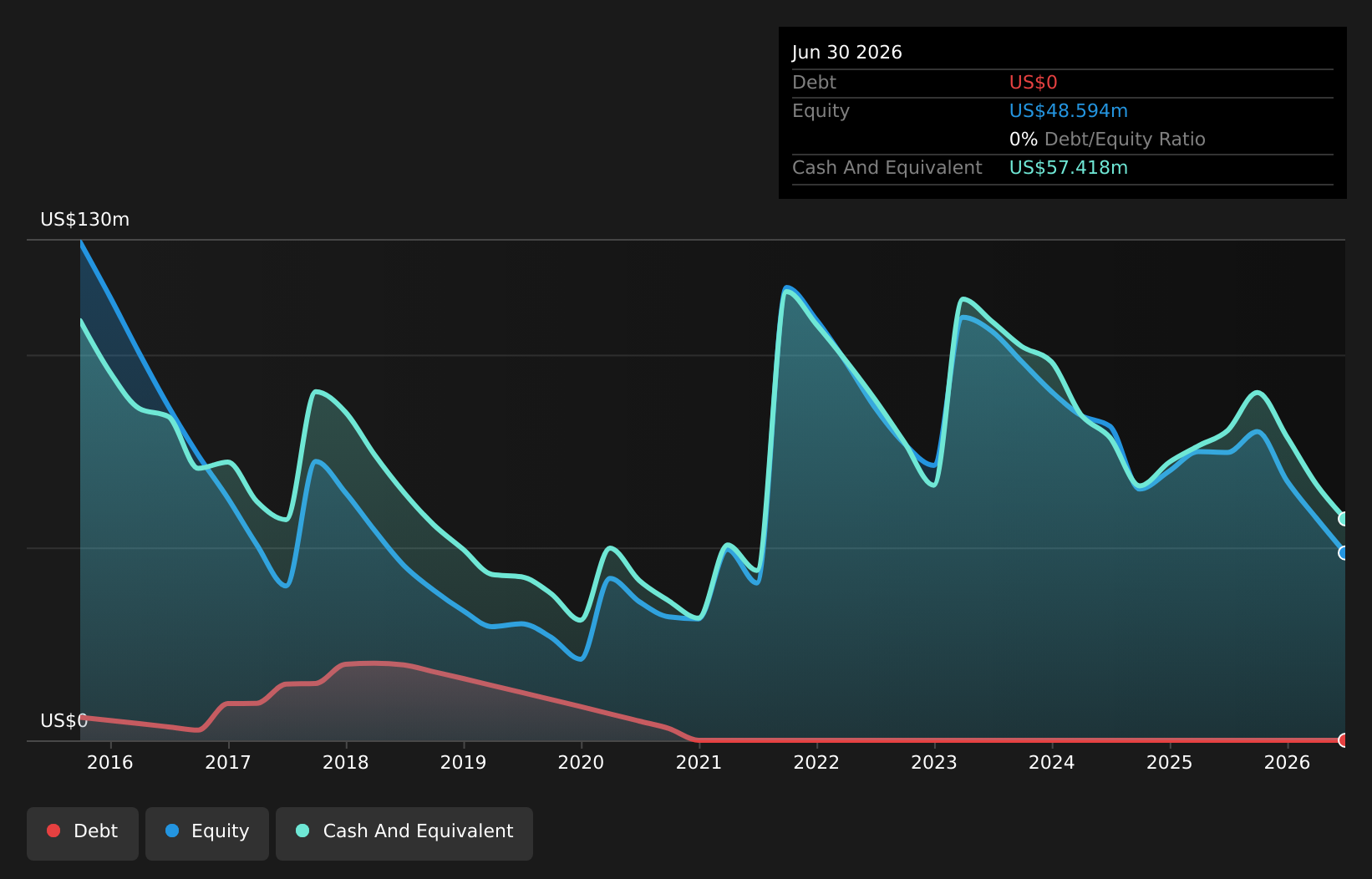Click the Debt endpoint marker at chart end

click(1344, 740)
